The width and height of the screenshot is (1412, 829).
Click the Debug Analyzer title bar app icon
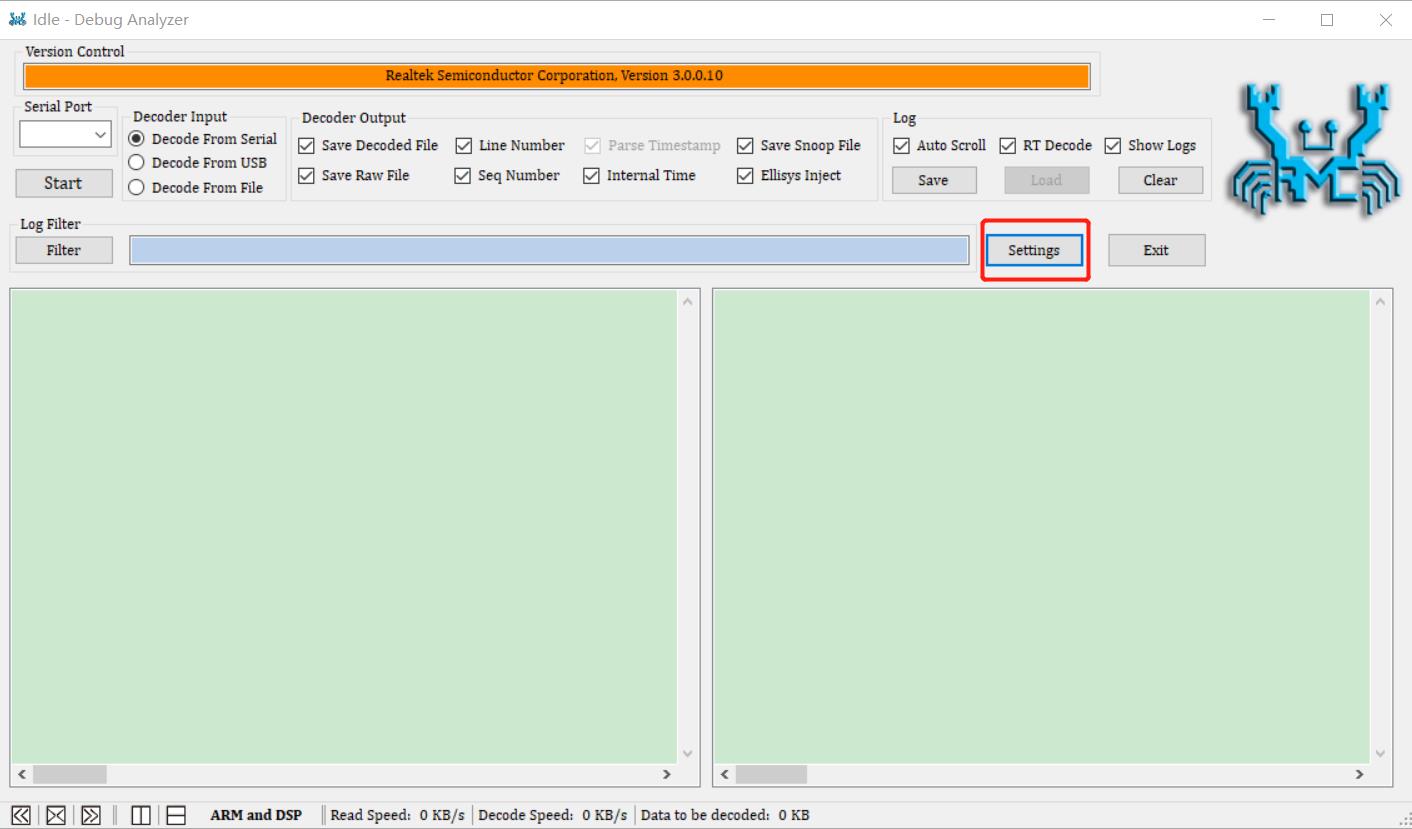click(17, 19)
